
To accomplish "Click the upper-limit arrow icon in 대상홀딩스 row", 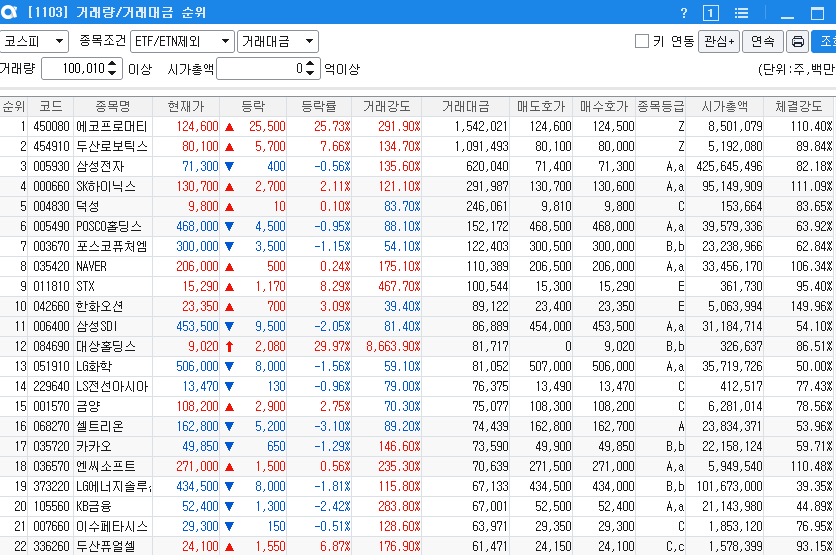I will click(x=230, y=347).
